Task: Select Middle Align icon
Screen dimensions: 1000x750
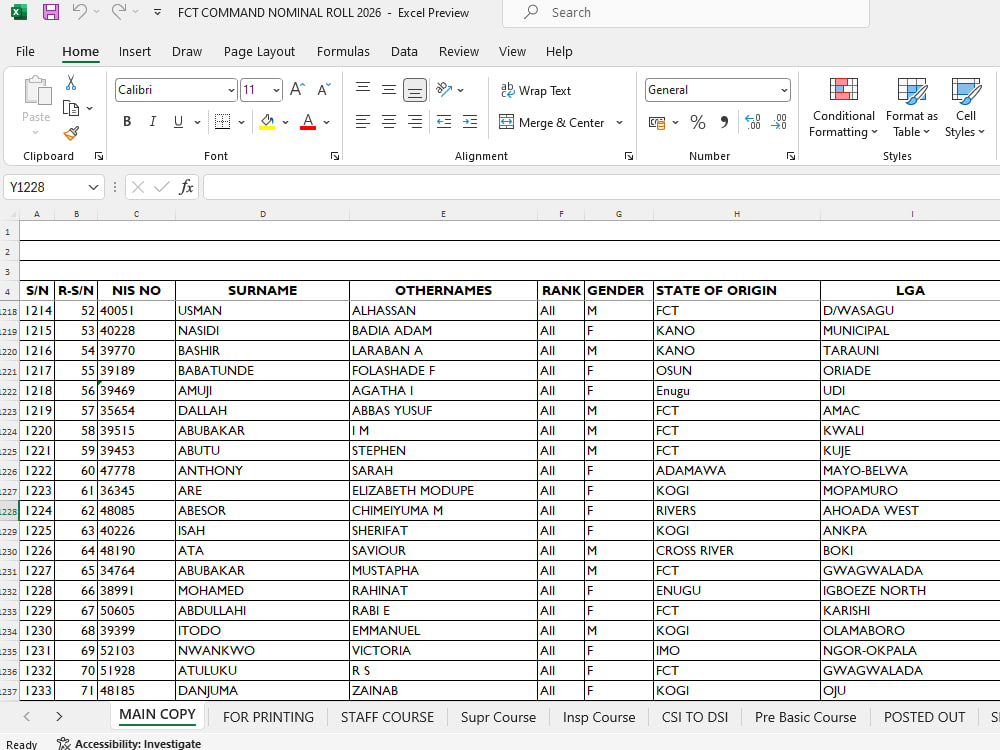Action: [x=388, y=89]
